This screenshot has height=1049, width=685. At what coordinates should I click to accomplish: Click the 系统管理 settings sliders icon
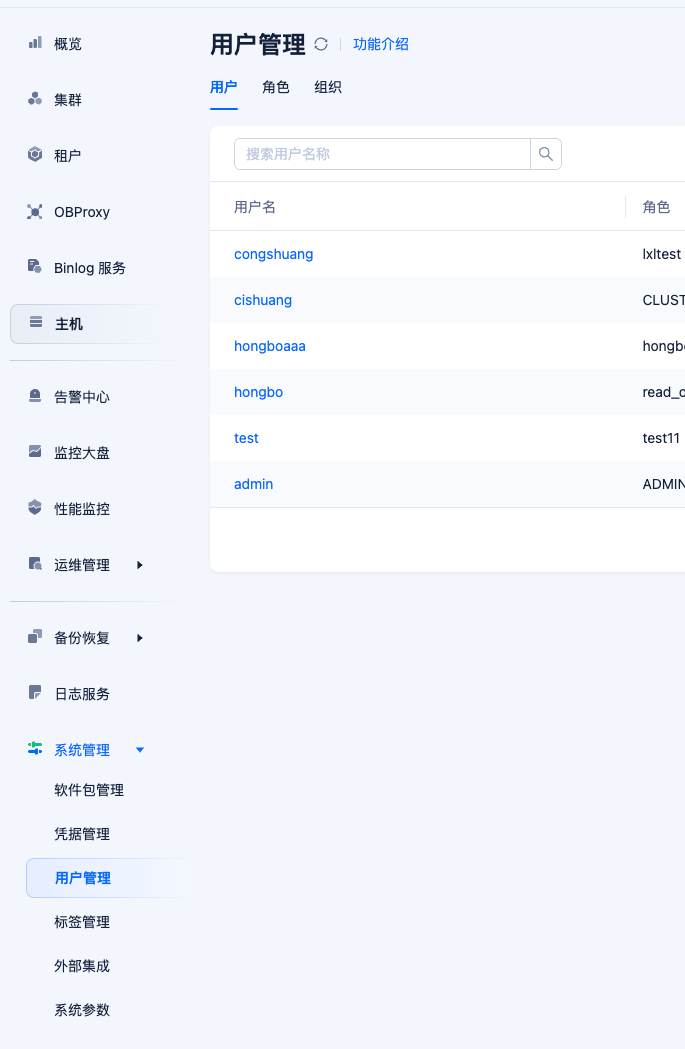(35, 749)
